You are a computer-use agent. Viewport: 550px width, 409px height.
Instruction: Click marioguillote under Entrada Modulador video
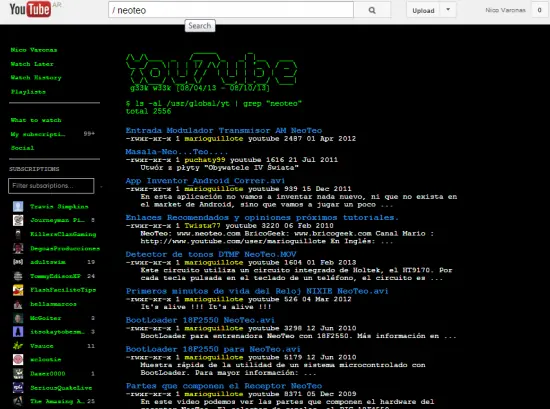click(x=214, y=139)
